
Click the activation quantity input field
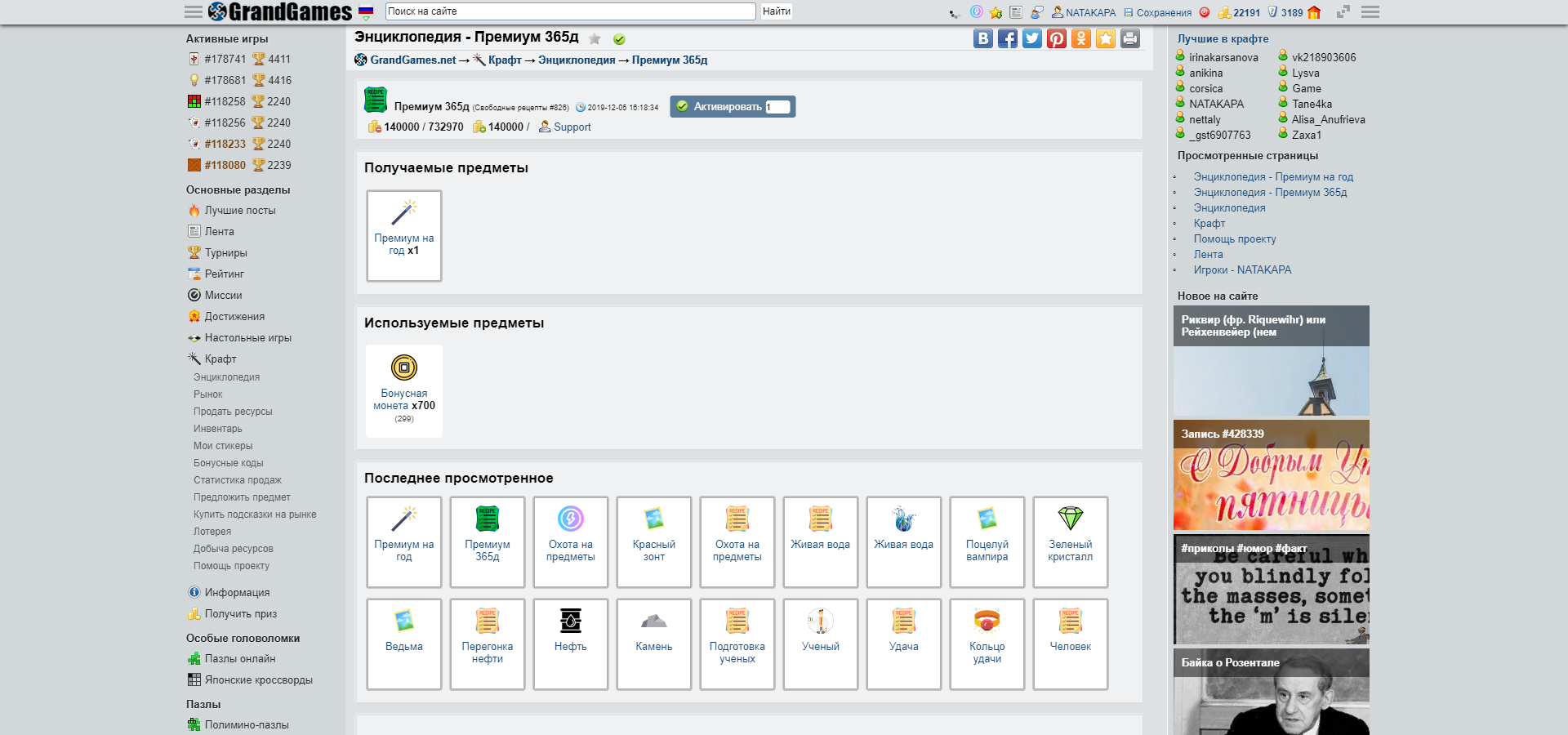[x=777, y=107]
